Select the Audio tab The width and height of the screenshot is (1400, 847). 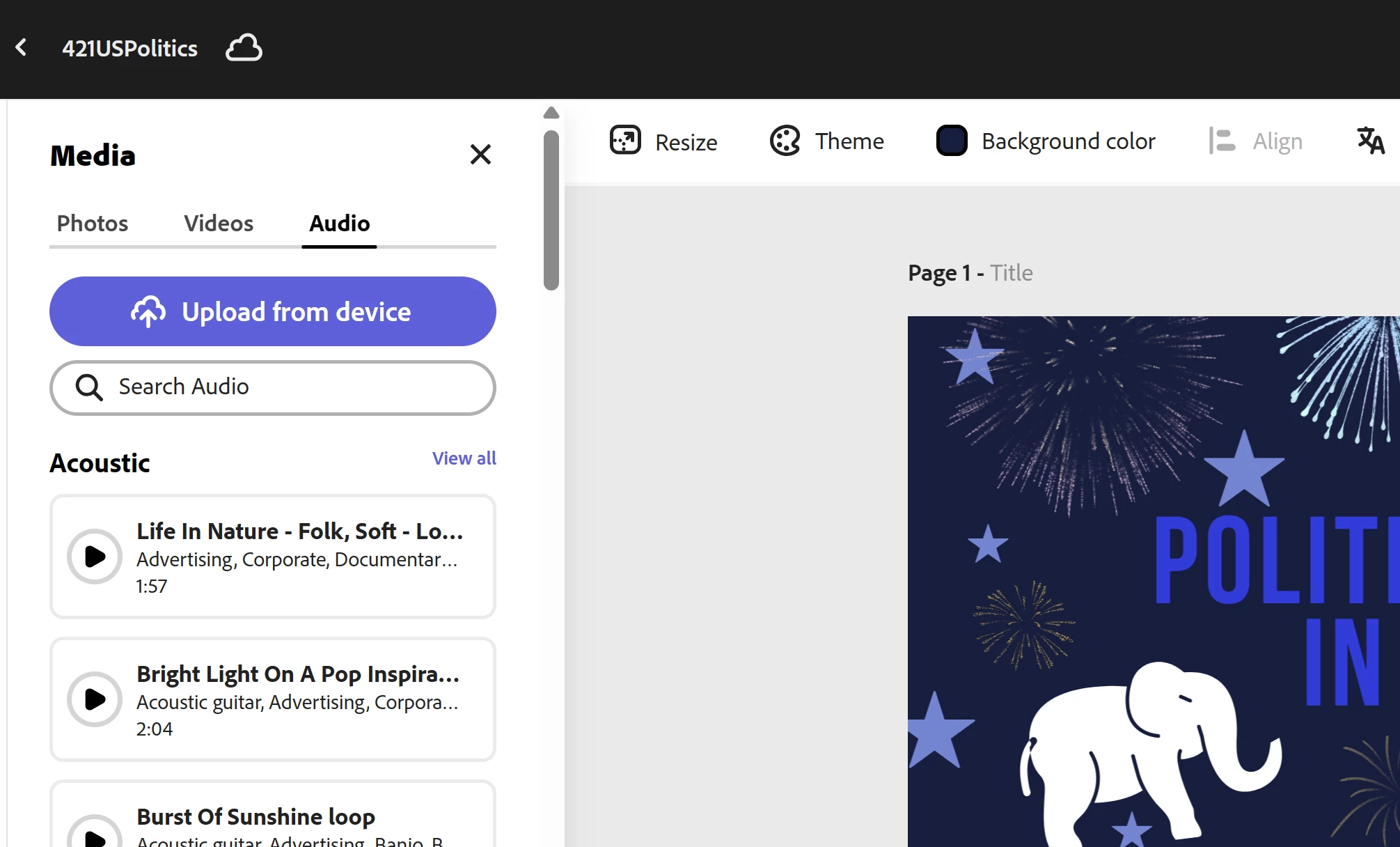pyautogui.click(x=339, y=223)
